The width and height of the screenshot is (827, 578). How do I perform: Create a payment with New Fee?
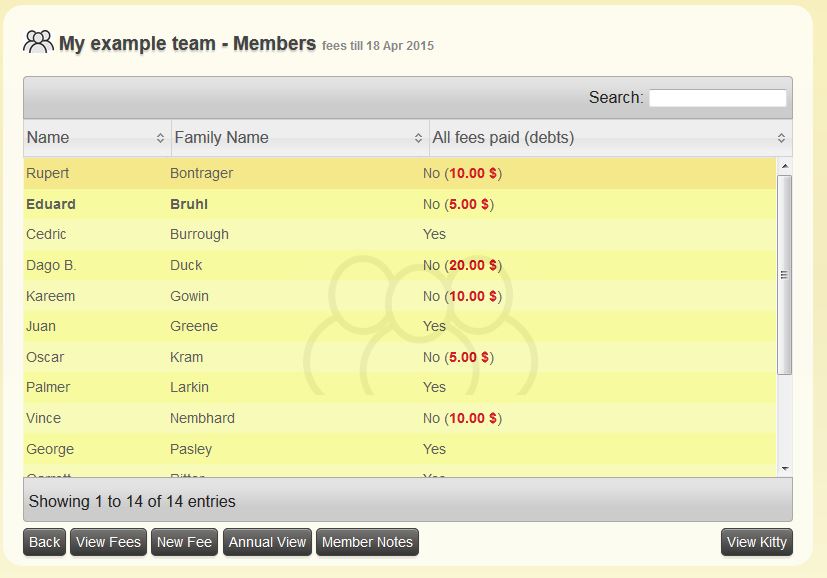click(x=184, y=542)
